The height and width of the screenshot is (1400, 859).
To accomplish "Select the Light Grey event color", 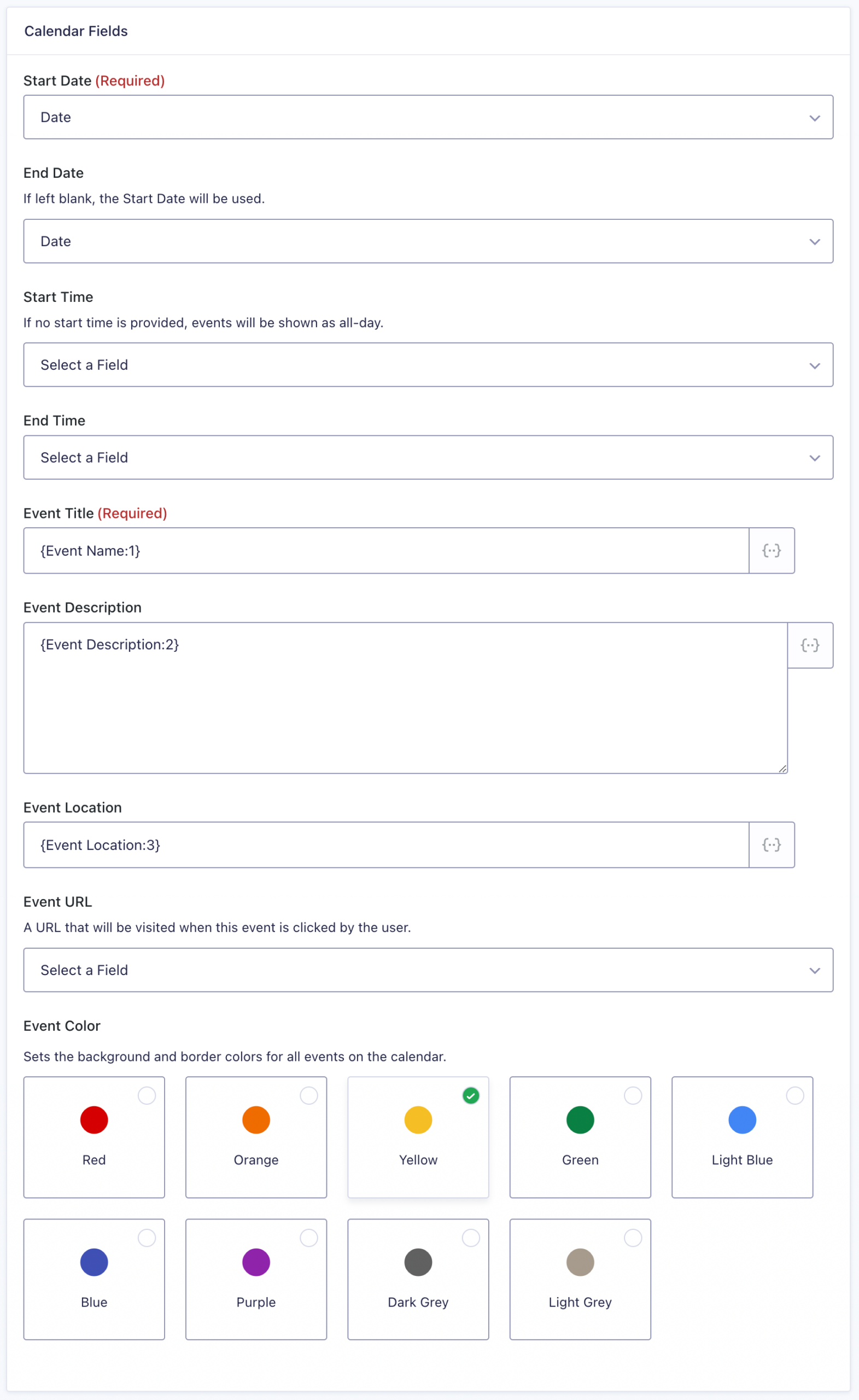I will [580, 1280].
